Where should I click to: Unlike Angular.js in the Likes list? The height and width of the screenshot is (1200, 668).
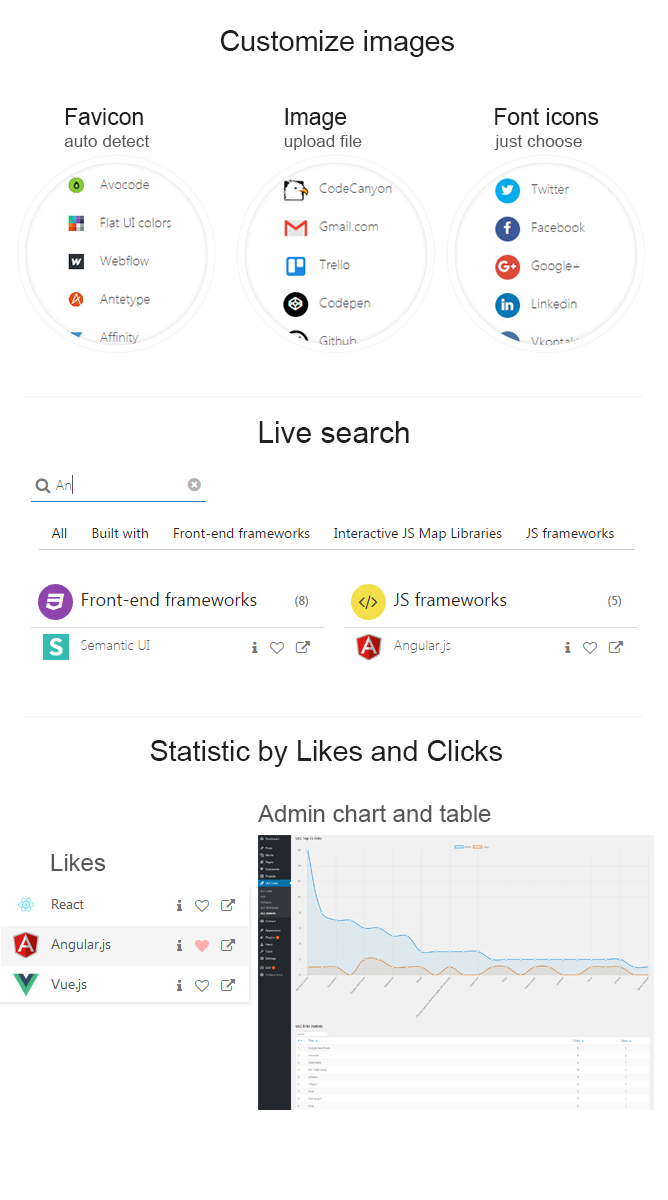[x=202, y=945]
